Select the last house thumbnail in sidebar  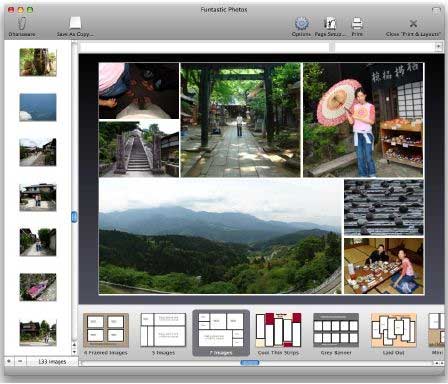(x=38, y=332)
